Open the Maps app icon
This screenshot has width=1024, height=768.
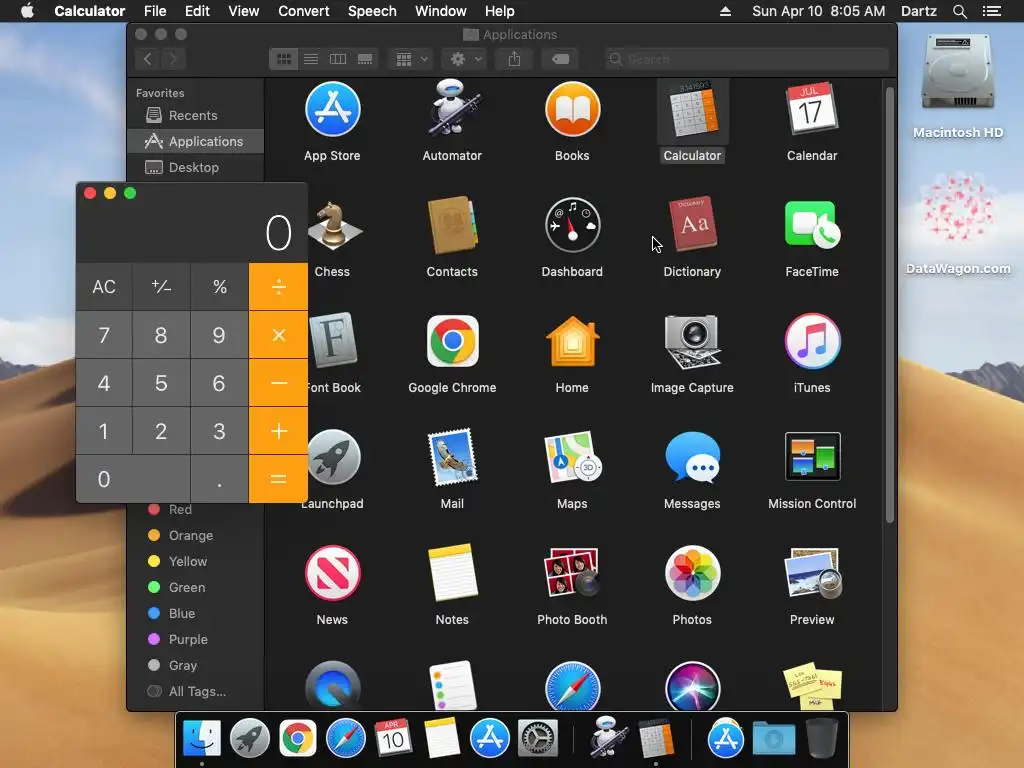pos(572,457)
